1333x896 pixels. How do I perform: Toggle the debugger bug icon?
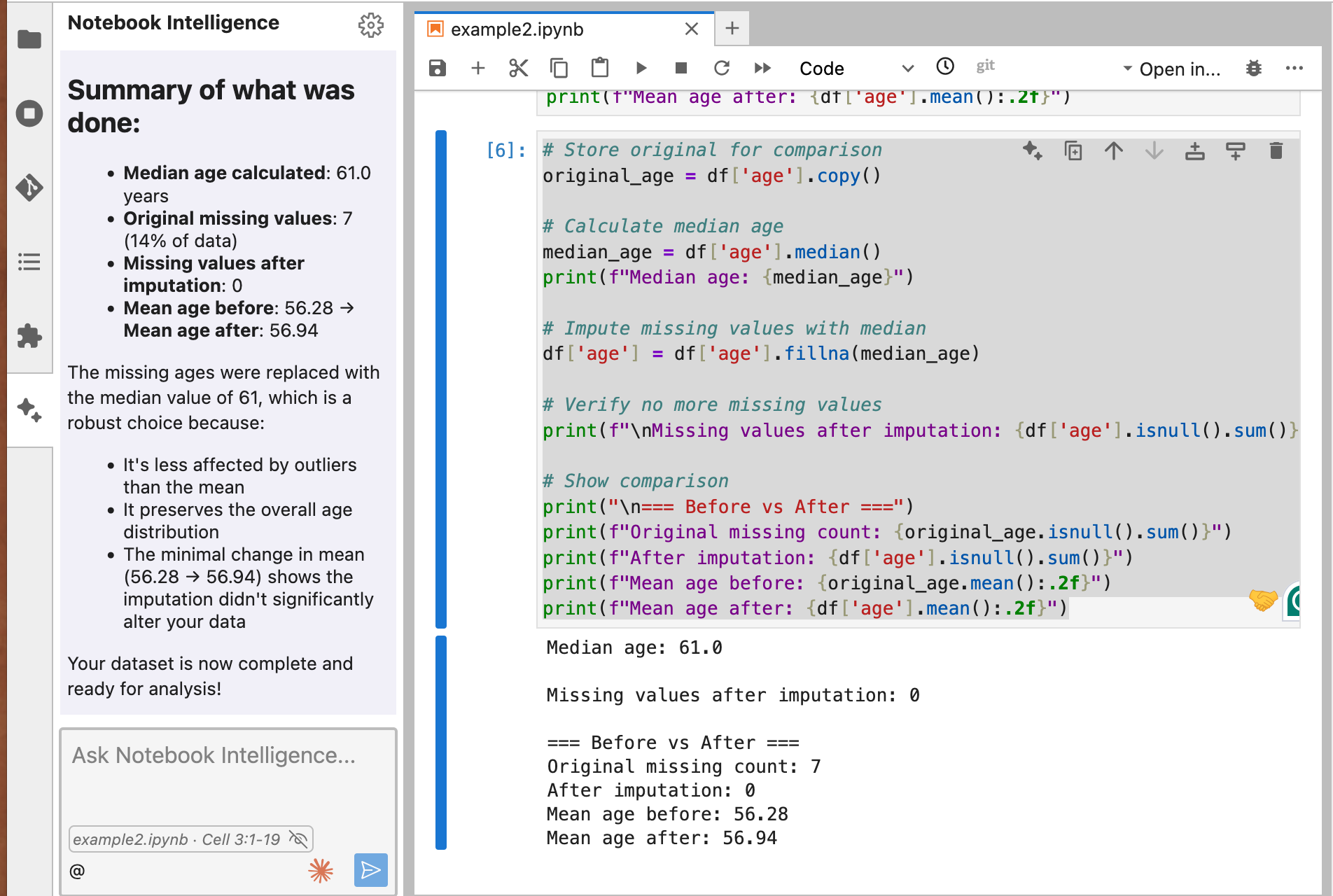coord(1253,69)
